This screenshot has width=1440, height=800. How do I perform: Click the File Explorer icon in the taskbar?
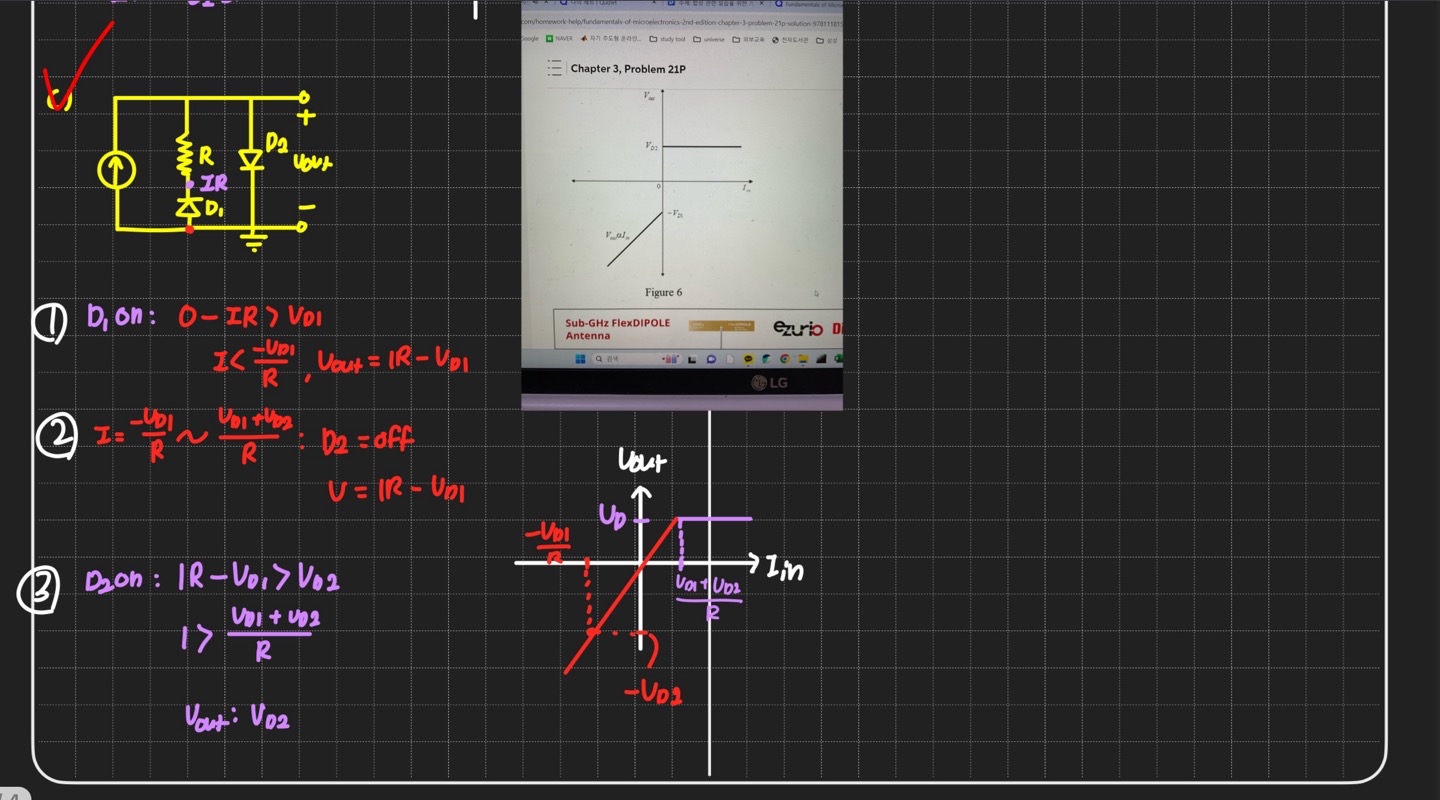(803, 358)
